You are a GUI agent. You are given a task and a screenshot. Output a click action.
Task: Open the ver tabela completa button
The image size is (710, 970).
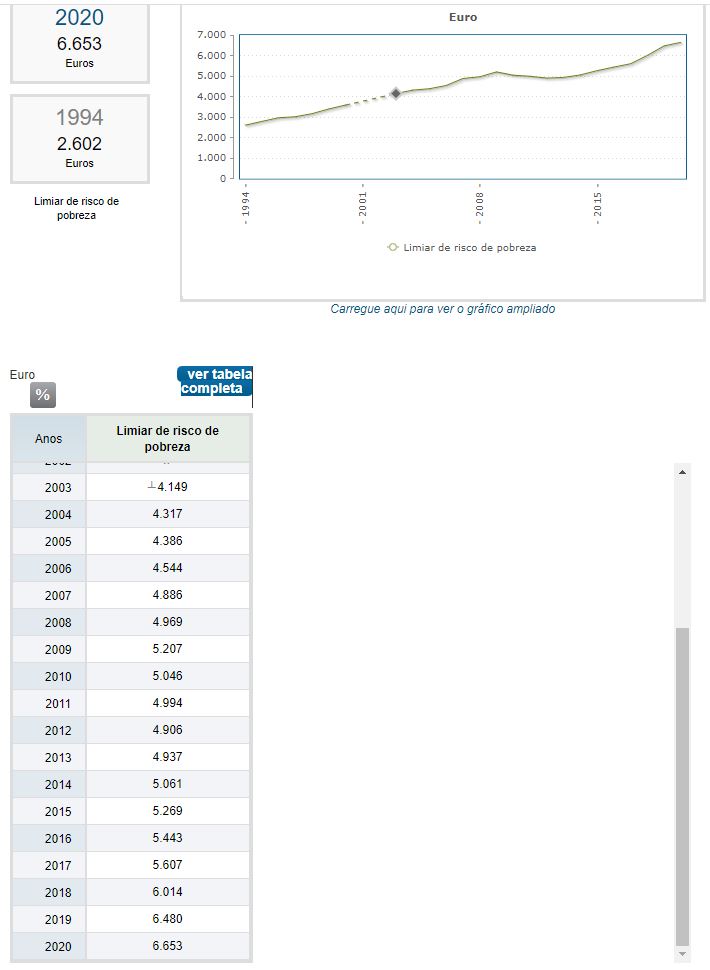(215, 382)
